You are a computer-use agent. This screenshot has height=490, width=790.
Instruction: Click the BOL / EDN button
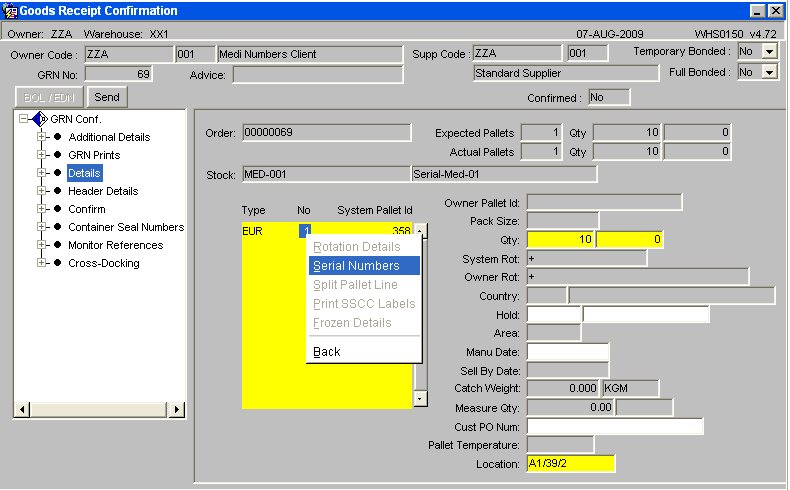click(49, 97)
